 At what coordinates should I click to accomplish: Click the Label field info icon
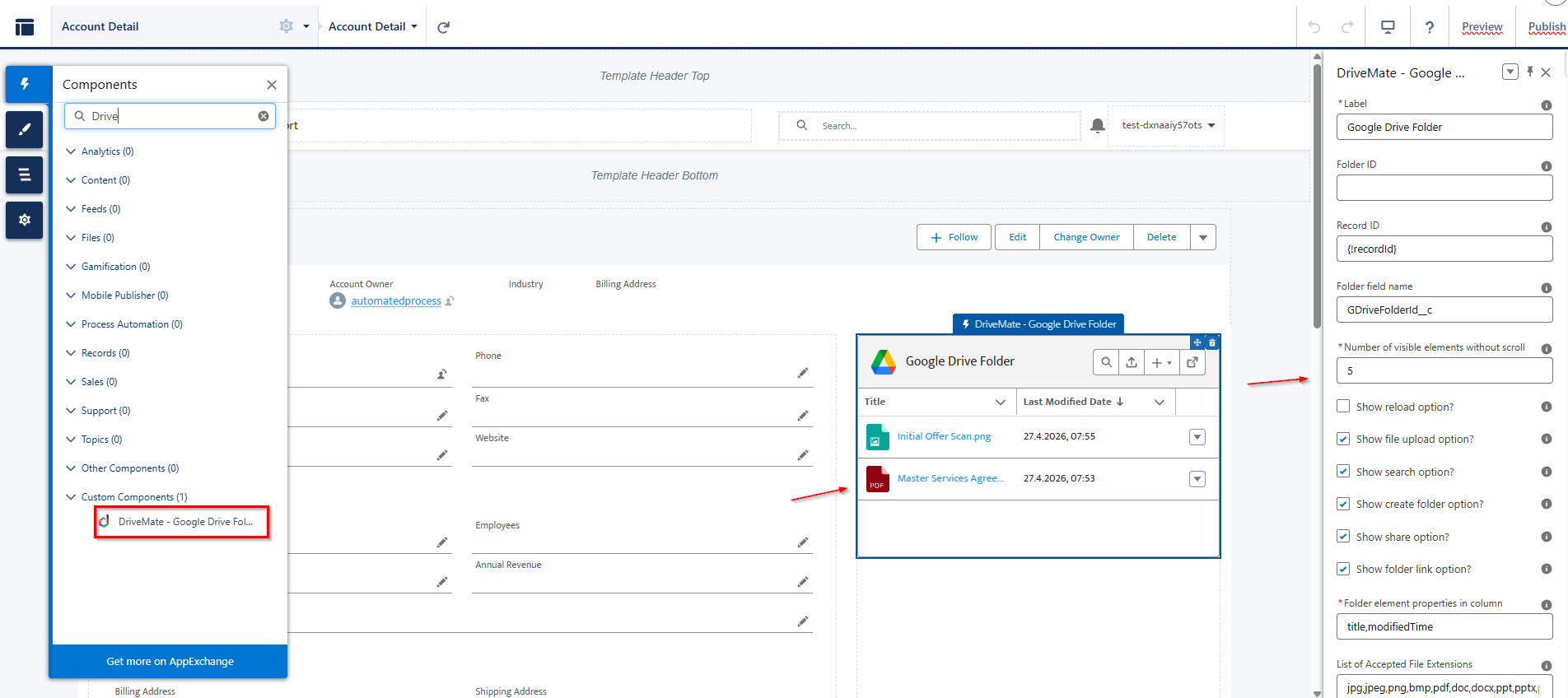point(1546,105)
